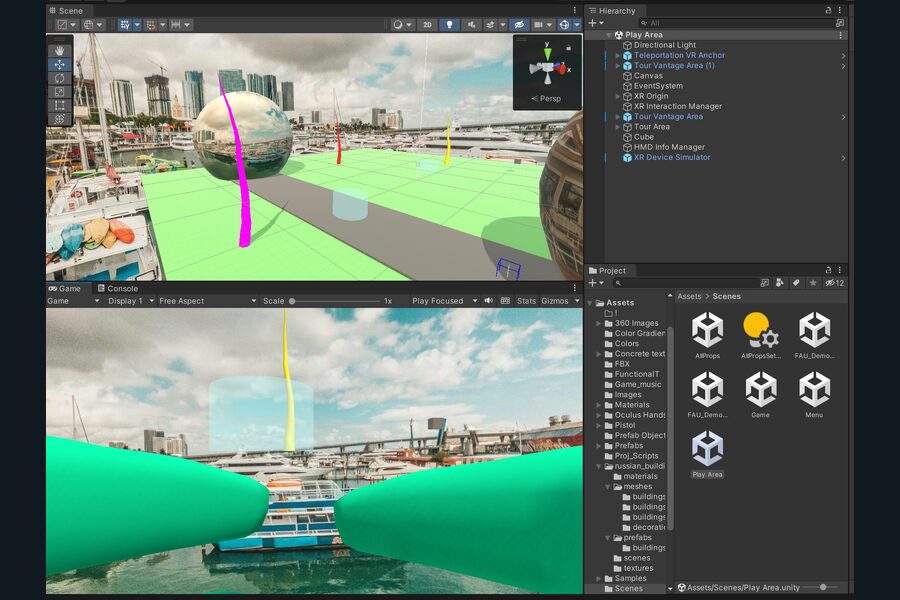Image resolution: width=900 pixels, height=600 pixels.
Task: Click the Project panel favorites star icon
Action: [x=813, y=282]
